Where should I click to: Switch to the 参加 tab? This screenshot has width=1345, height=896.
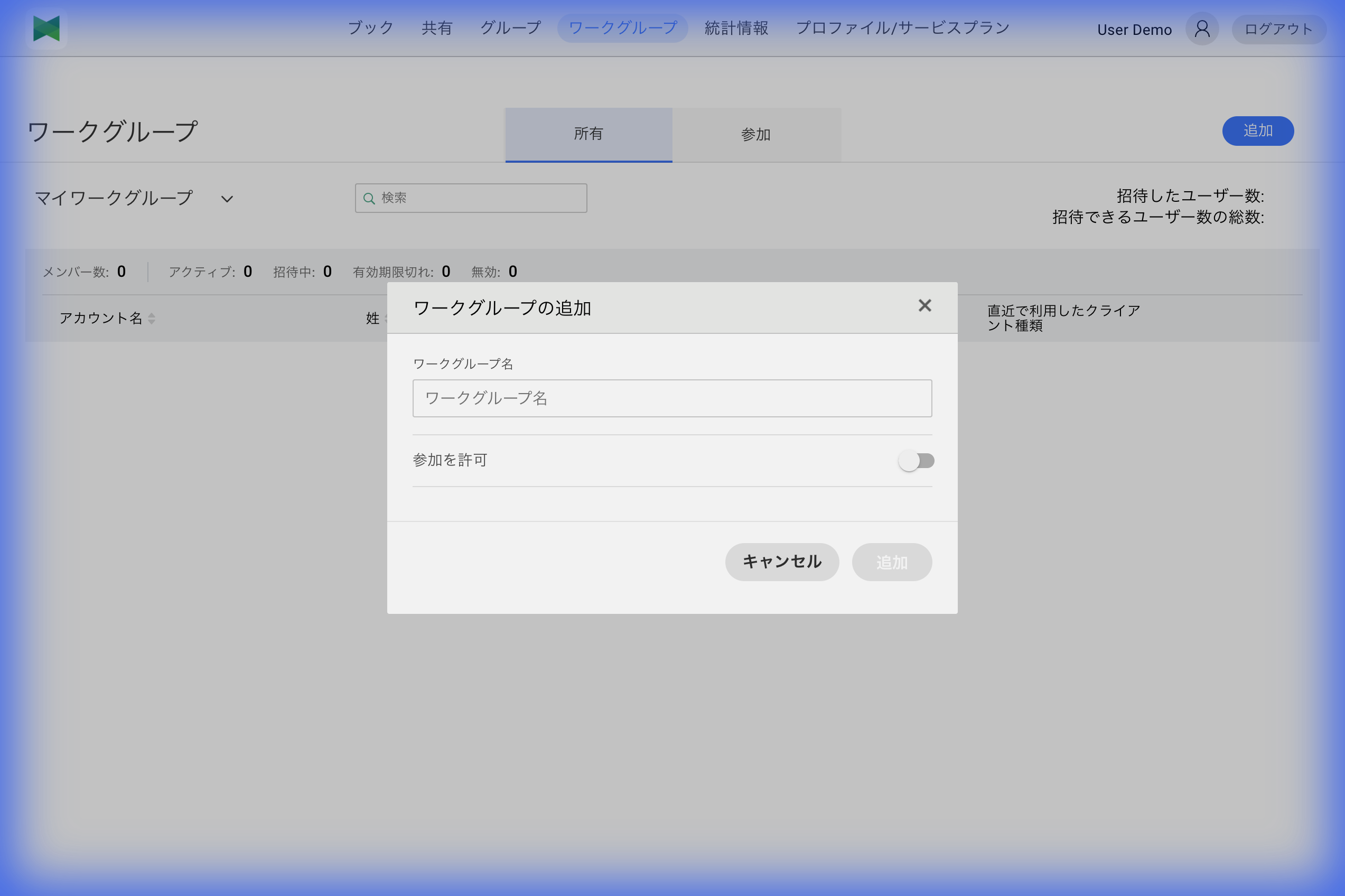[755, 134]
